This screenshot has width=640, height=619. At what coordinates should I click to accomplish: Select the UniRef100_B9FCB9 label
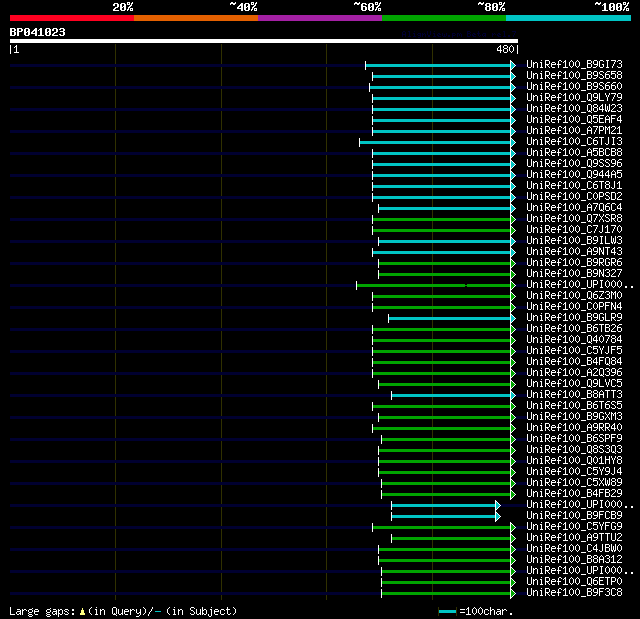click(x=574, y=516)
